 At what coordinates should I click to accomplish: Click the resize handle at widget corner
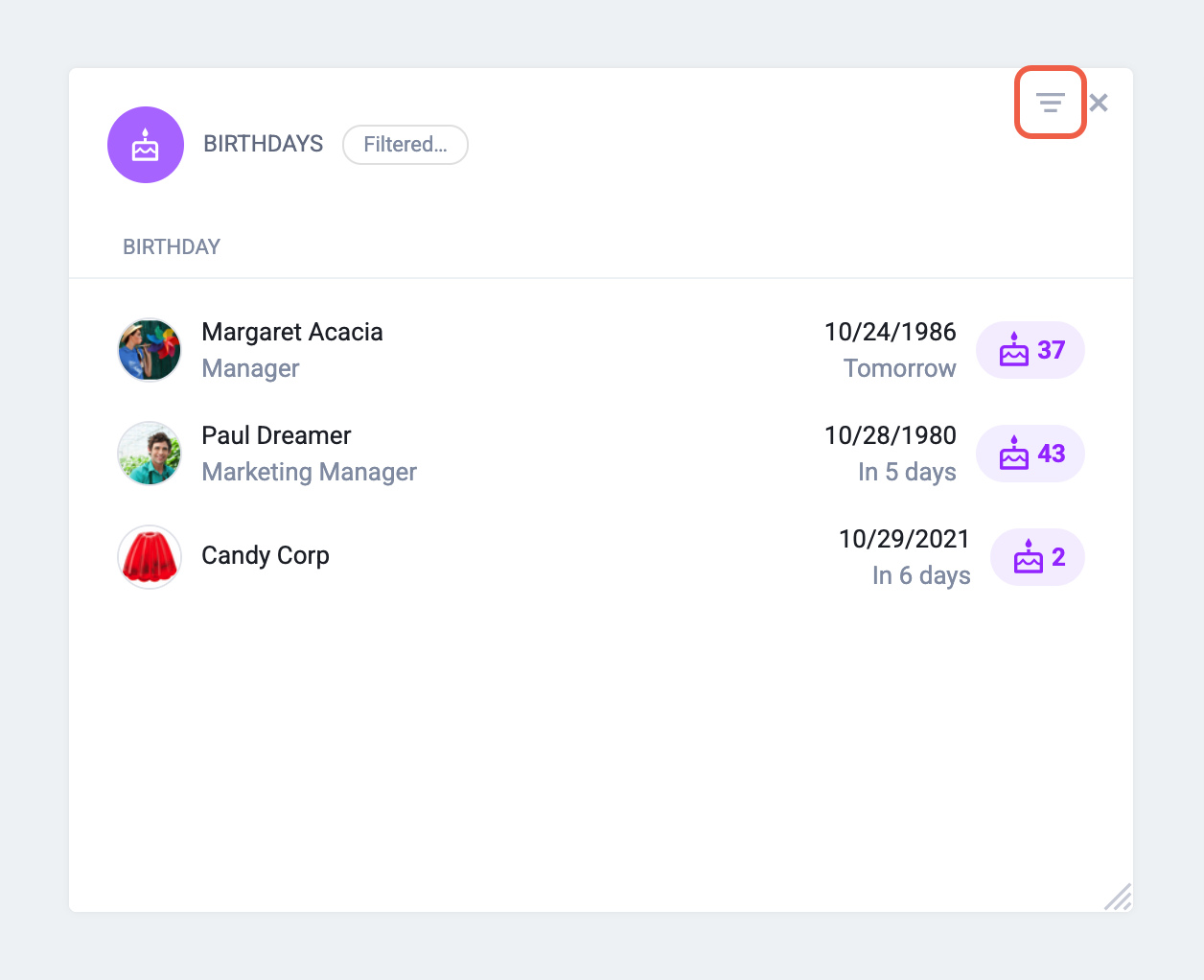click(x=1119, y=898)
